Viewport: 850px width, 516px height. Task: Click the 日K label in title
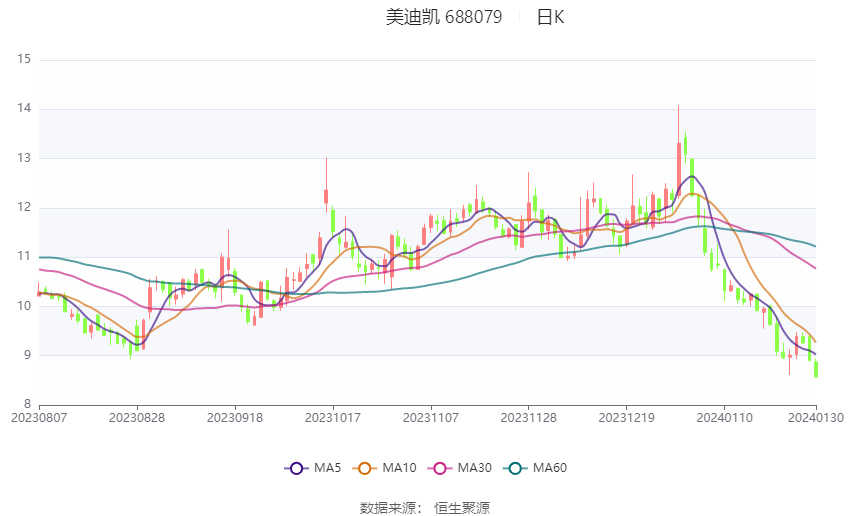coord(550,17)
